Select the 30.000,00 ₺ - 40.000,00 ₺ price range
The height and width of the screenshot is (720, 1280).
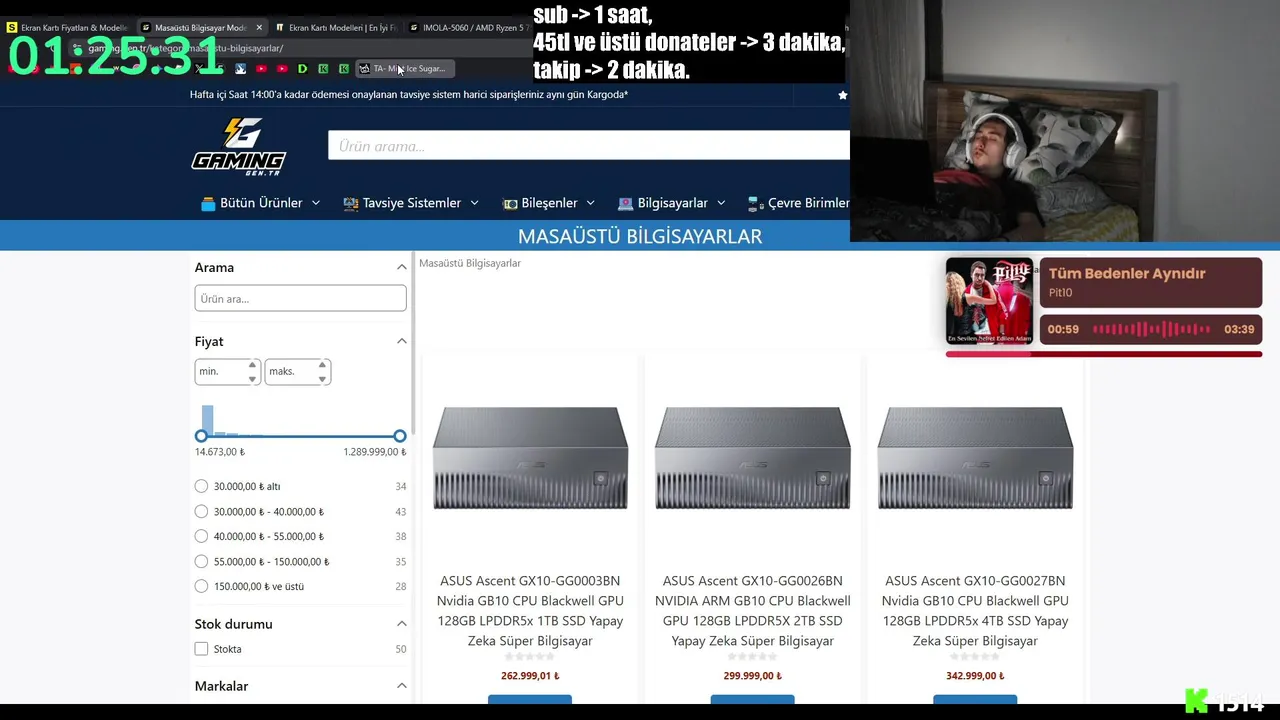pyautogui.click(x=201, y=511)
